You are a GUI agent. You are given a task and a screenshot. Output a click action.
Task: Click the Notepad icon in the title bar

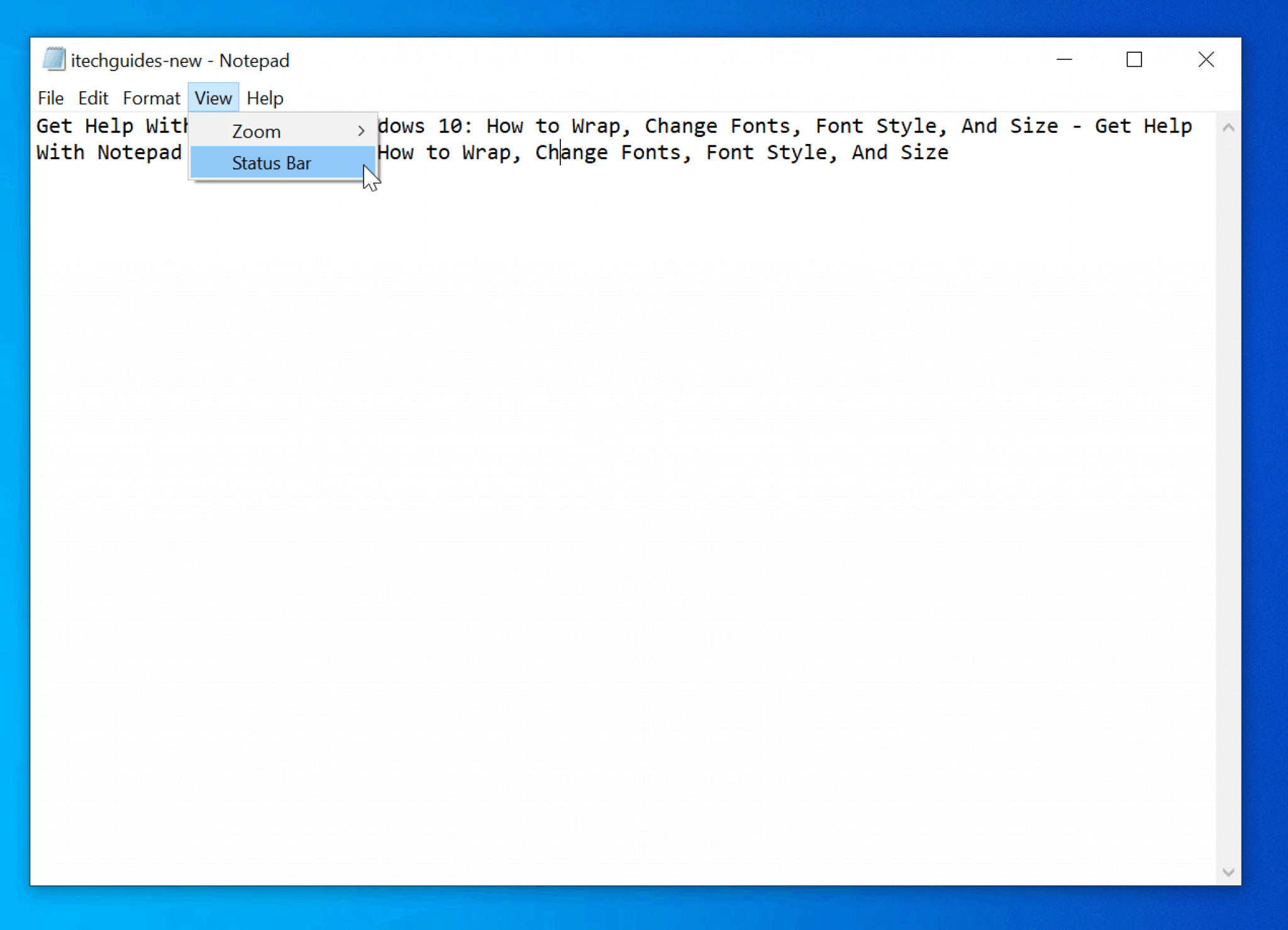(54, 58)
